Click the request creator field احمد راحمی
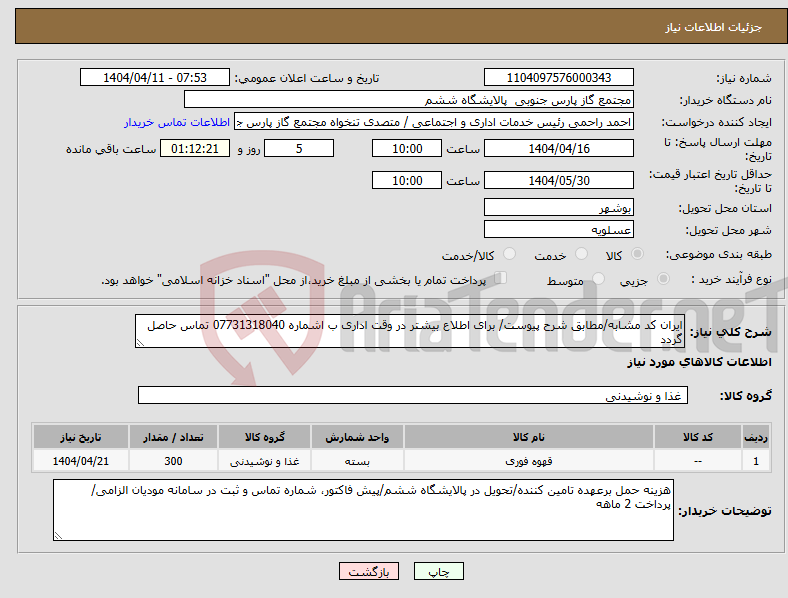The width and height of the screenshot is (788, 598). click(434, 122)
